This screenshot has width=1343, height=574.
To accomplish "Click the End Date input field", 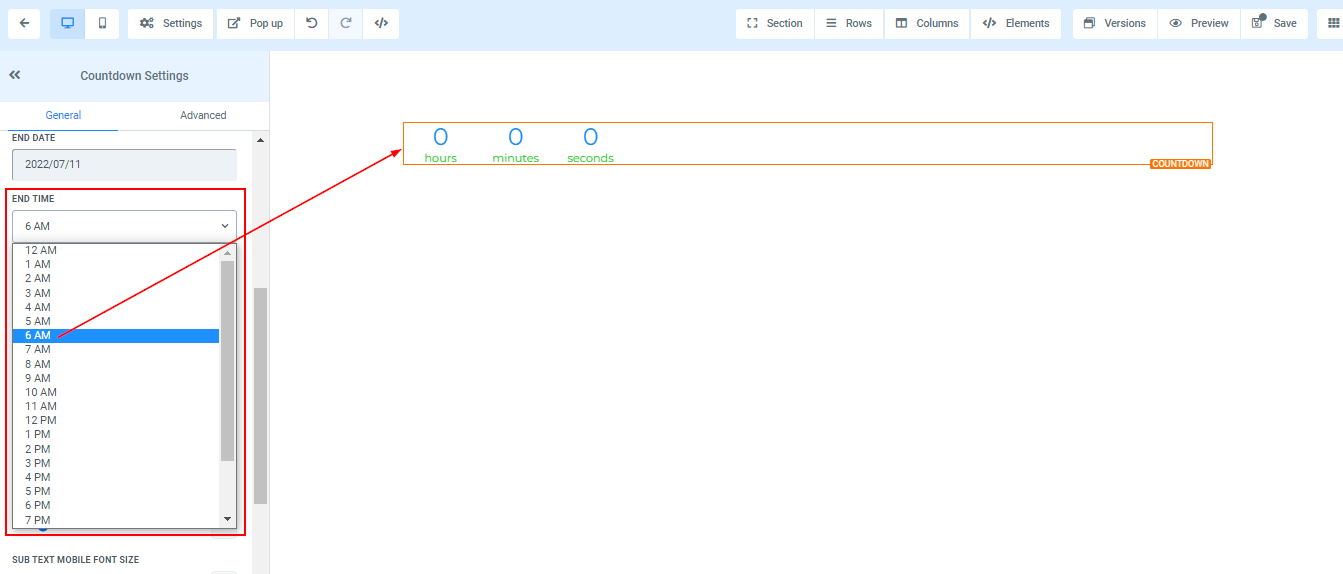I will [x=124, y=164].
